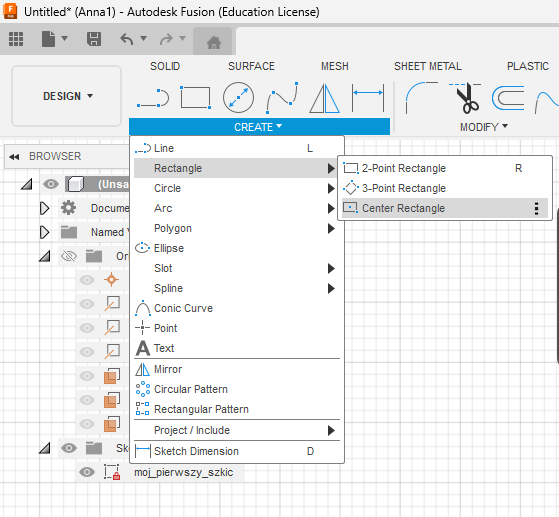This screenshot has height=517, width=559.
Task: Expand the Document Settings node
Action: [x=44, y=208]
